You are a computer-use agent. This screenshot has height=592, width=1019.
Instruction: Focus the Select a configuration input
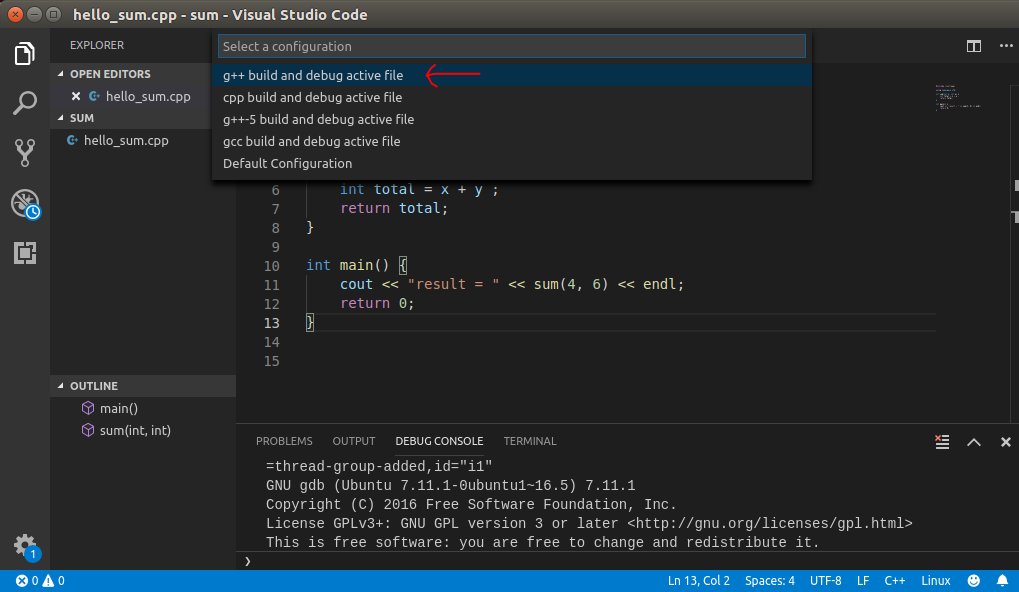(512, 46)
